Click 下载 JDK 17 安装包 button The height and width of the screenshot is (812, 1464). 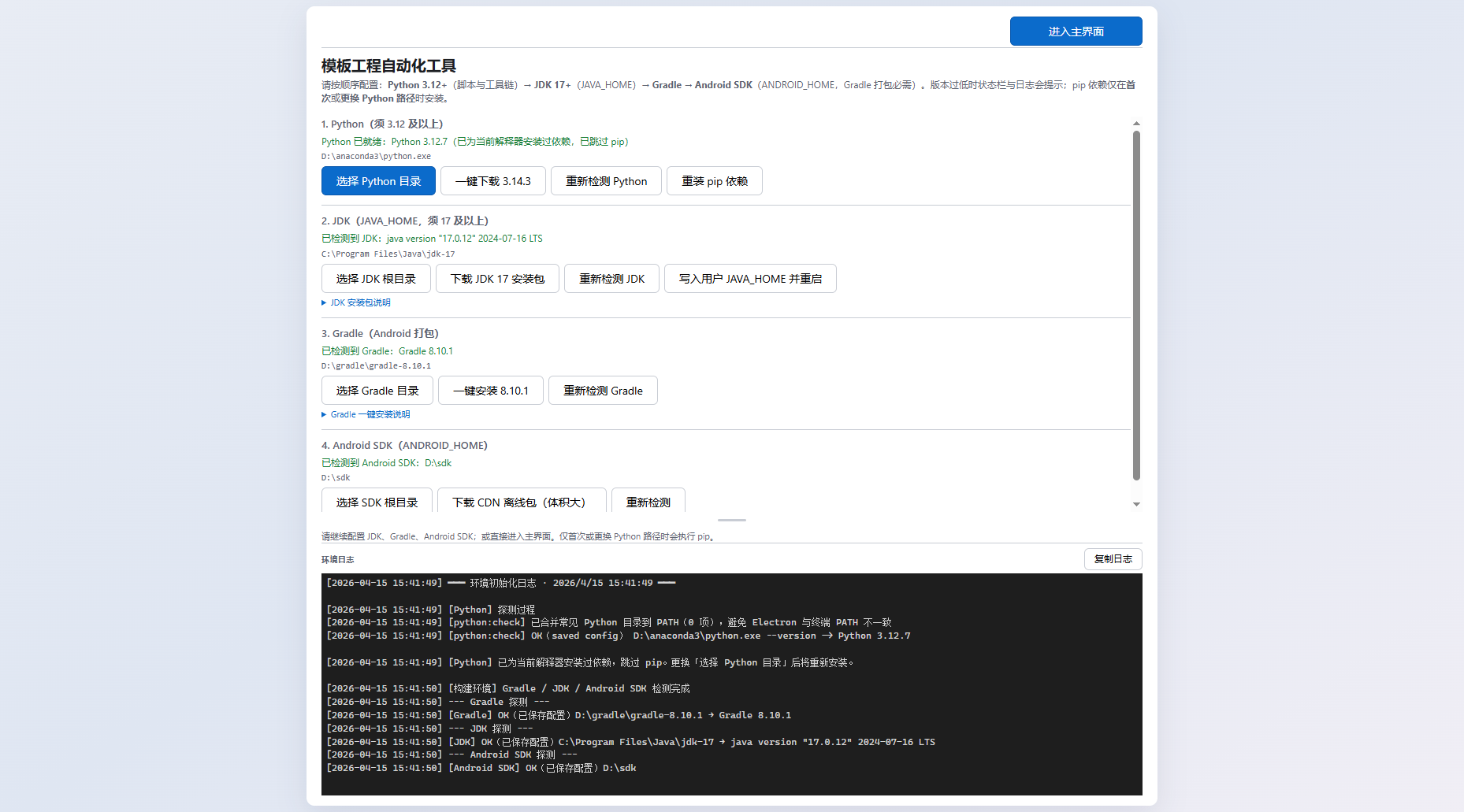point(497,279)
